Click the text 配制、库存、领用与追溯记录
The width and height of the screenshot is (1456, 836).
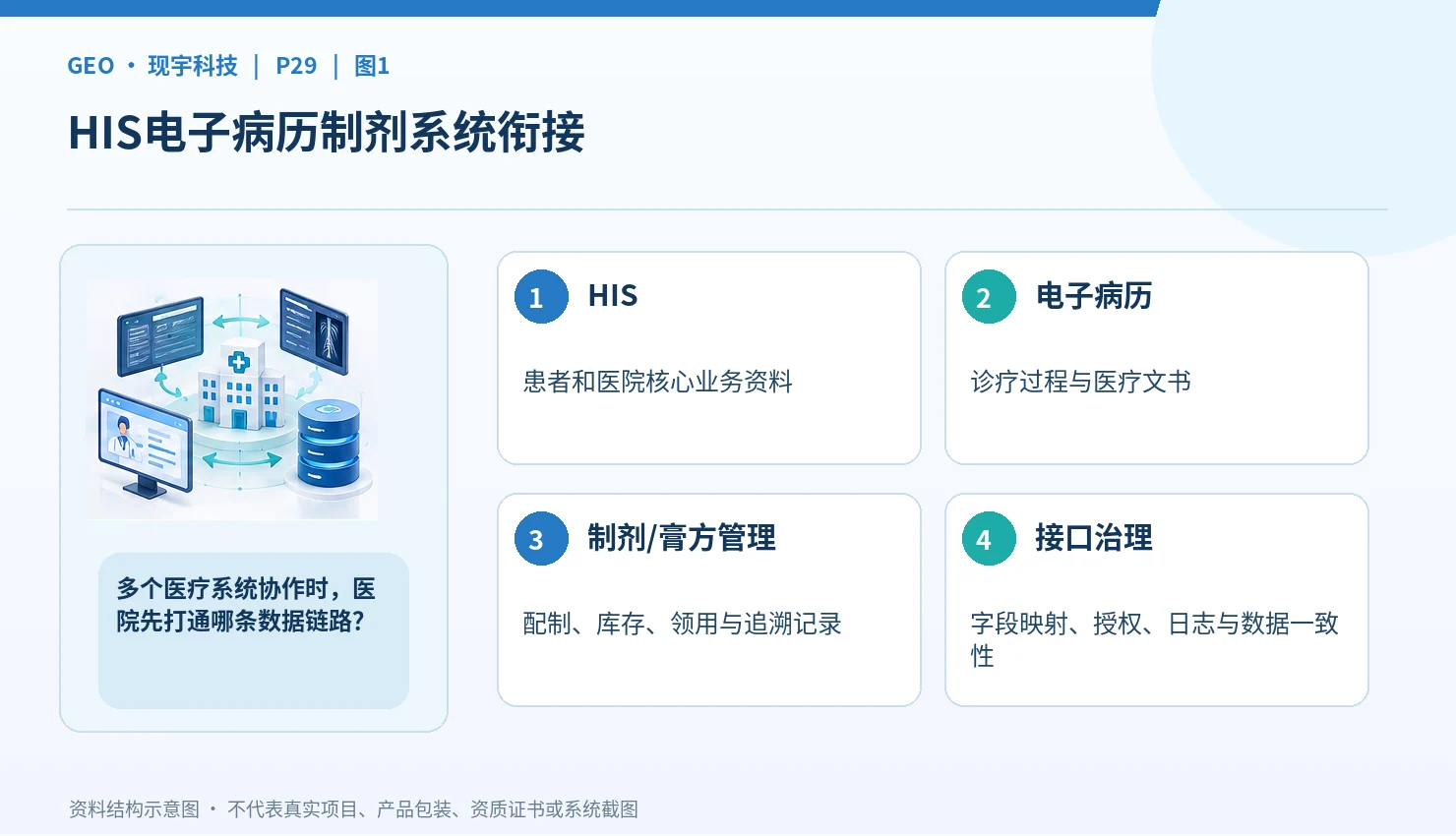coord(682,624)
